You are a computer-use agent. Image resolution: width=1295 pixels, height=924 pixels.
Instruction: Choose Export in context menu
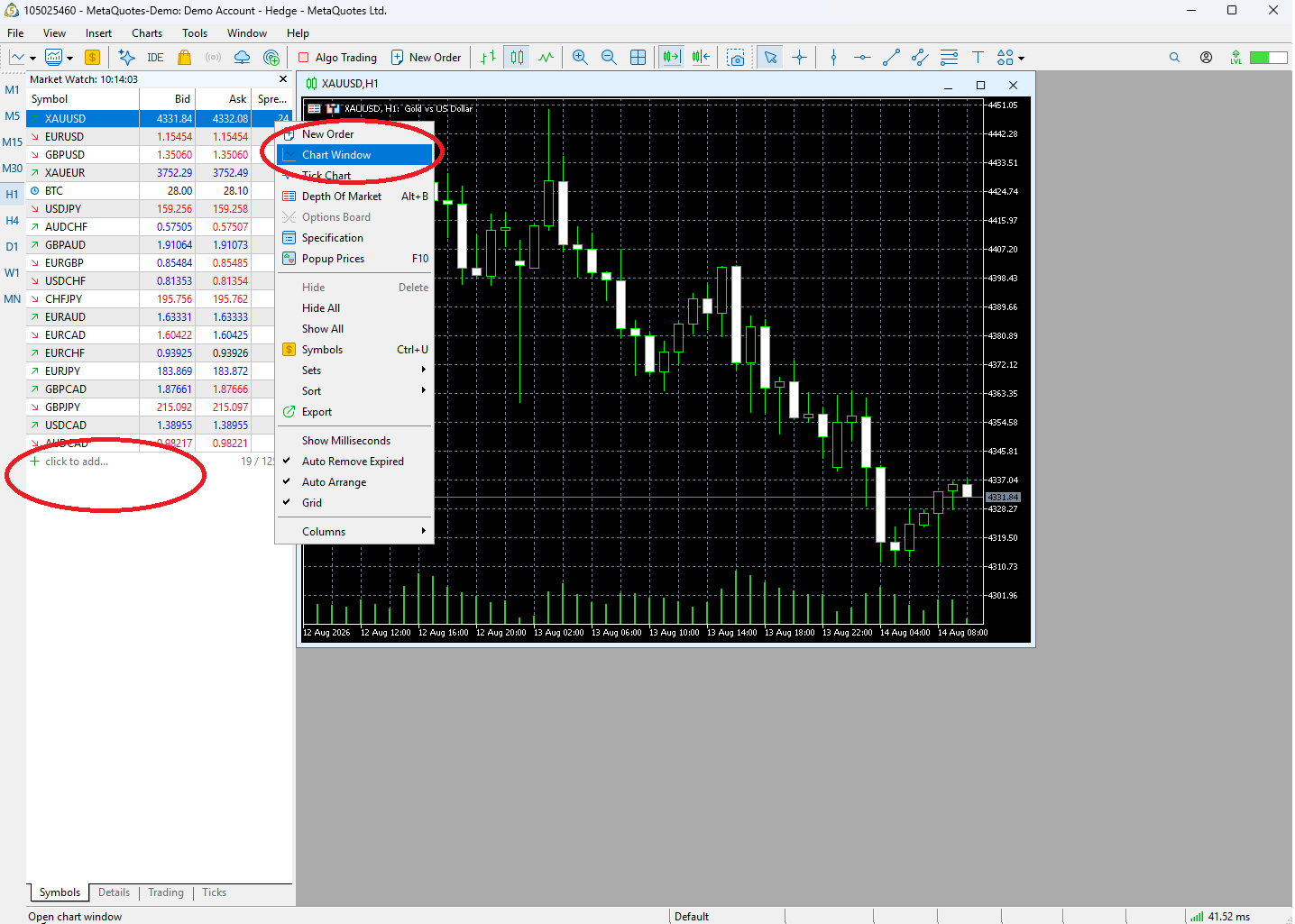354,412
